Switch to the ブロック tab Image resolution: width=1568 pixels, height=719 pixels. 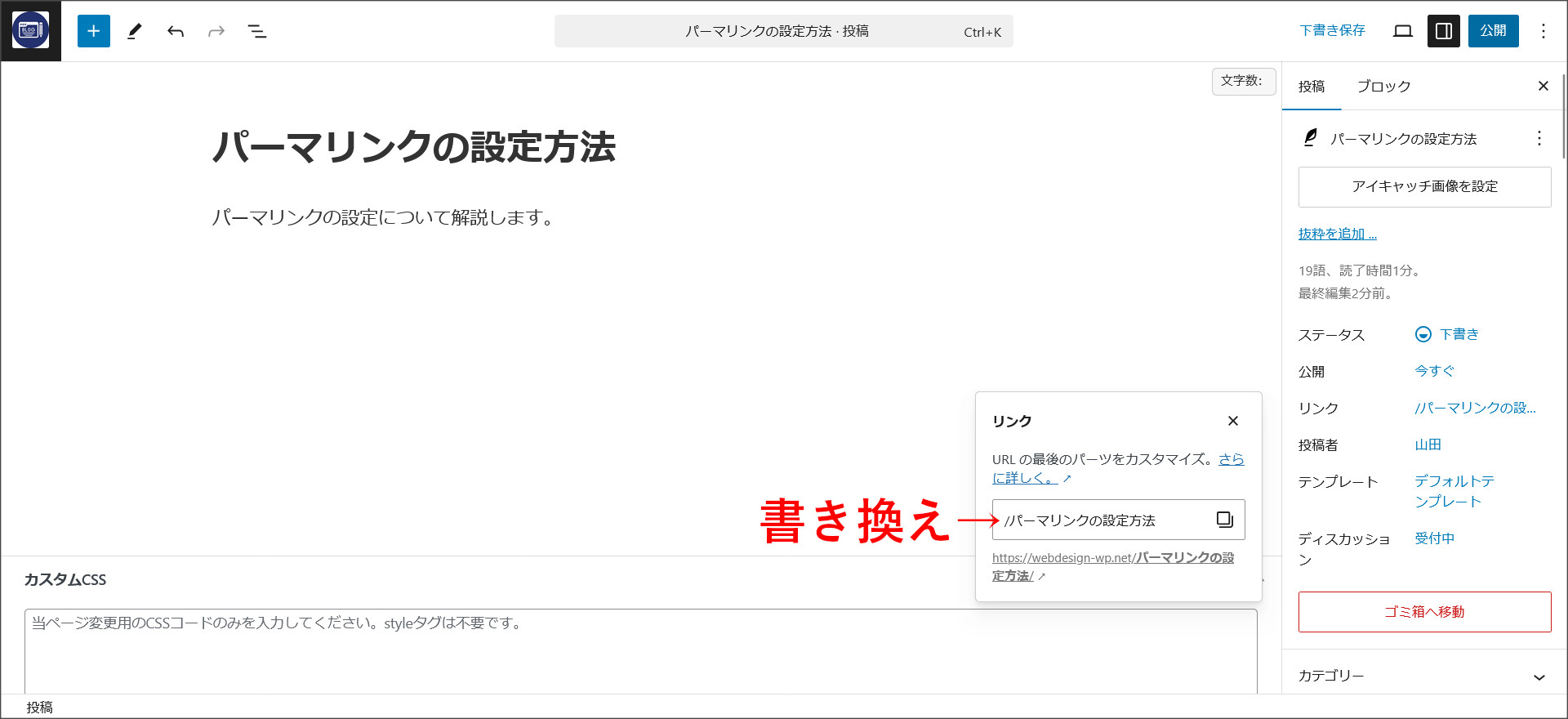[x=1384, y=86]
